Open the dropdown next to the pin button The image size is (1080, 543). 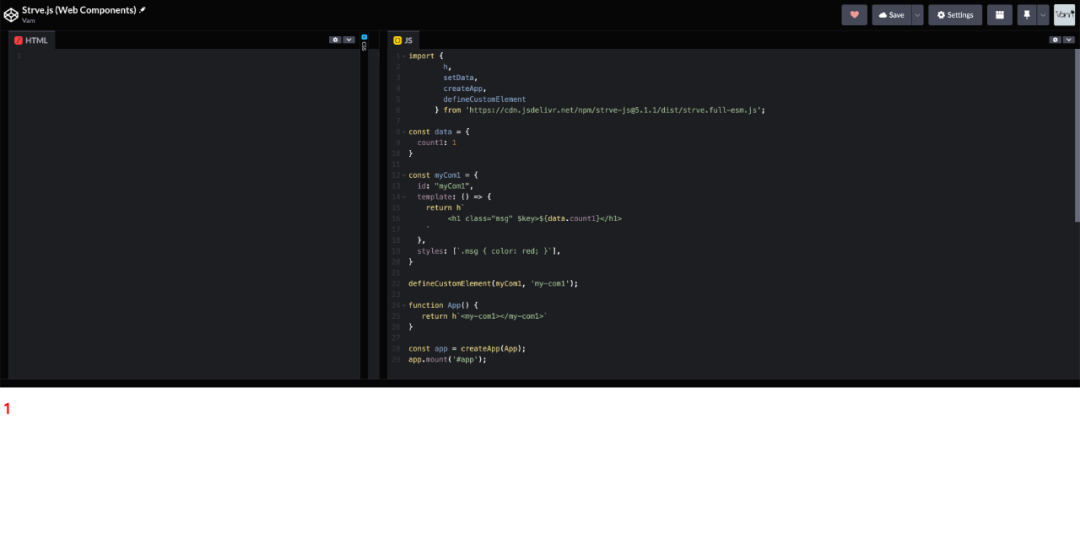coord(1043,15)
